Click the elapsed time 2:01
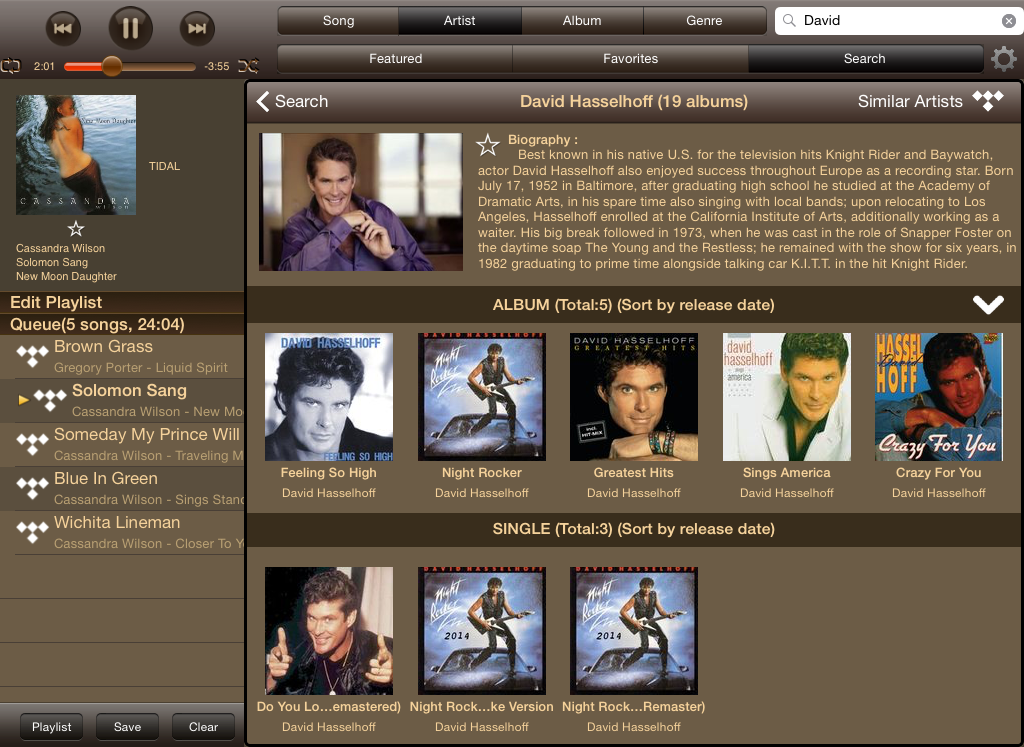Viewport: 1024px width, 747px height. click(x=44, y=66)
